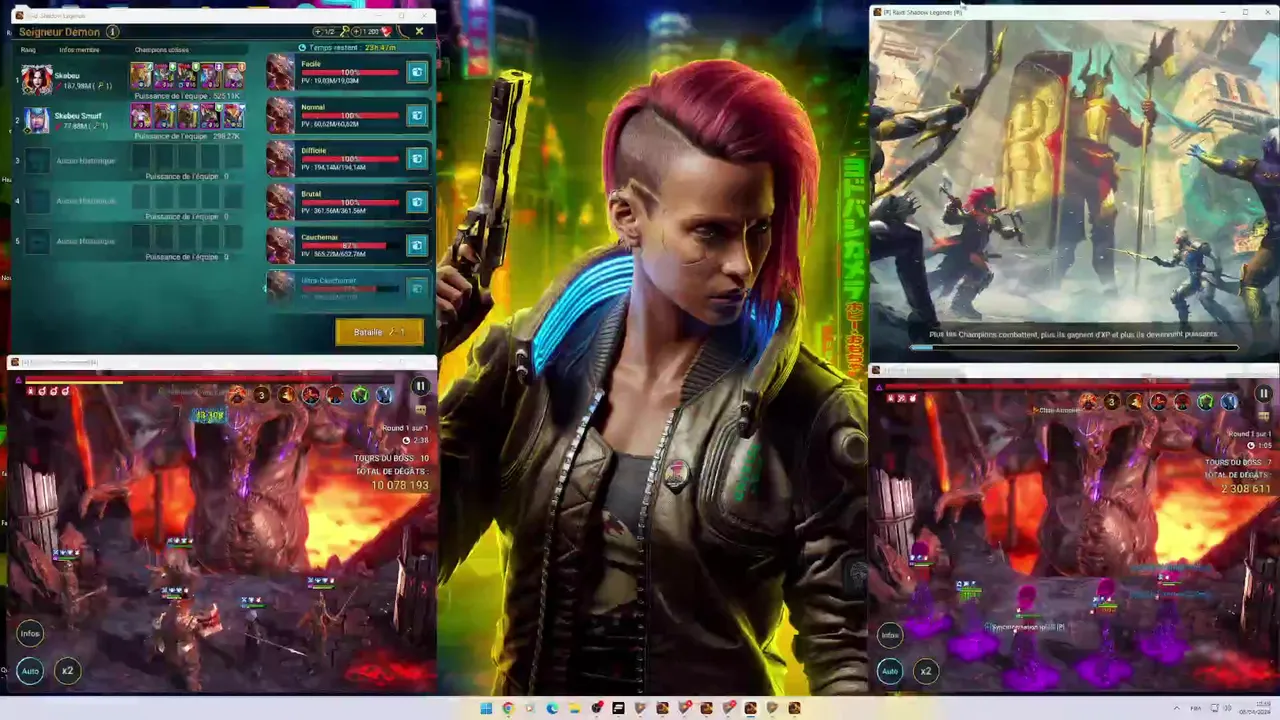Open the Cauchemar reward chest icon
Viewport: 1280px width, 720px height.
[x=417, y=245]
